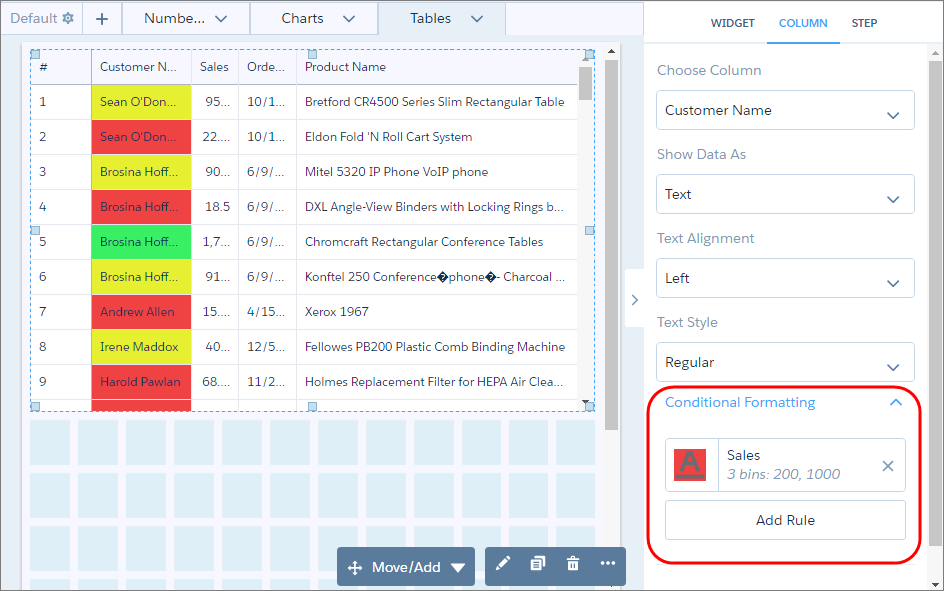The width and height of the screenshot is (944, 591).
Task: Click the Product Name column header
Action: pos(345,67)
